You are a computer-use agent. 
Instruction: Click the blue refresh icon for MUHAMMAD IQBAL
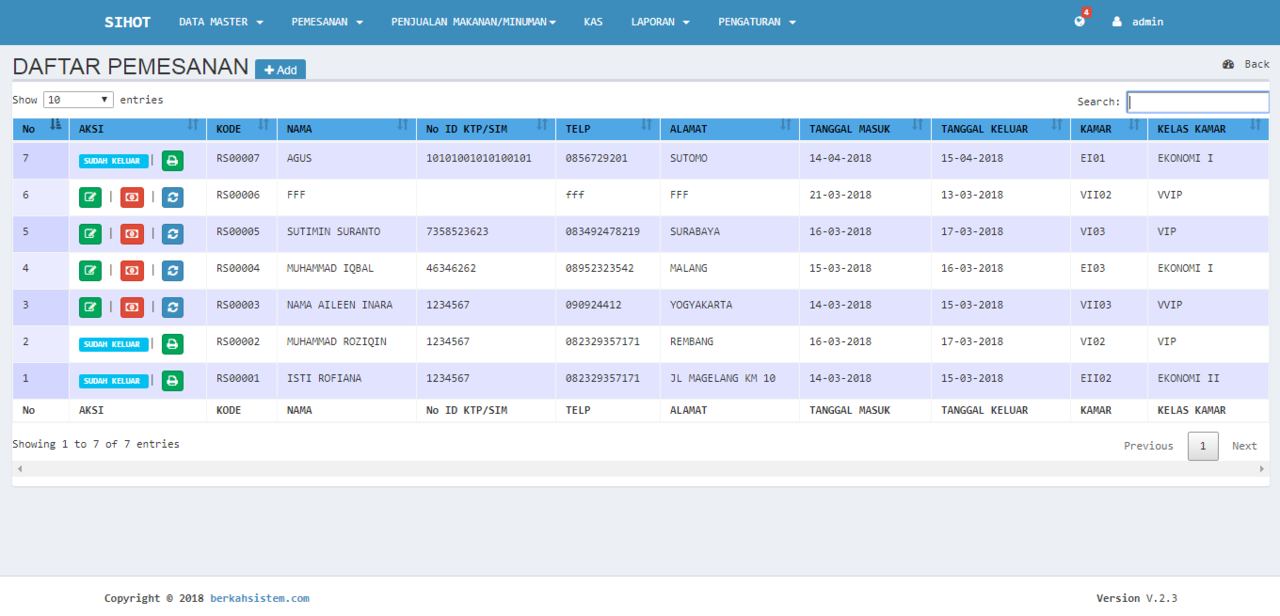173,271
